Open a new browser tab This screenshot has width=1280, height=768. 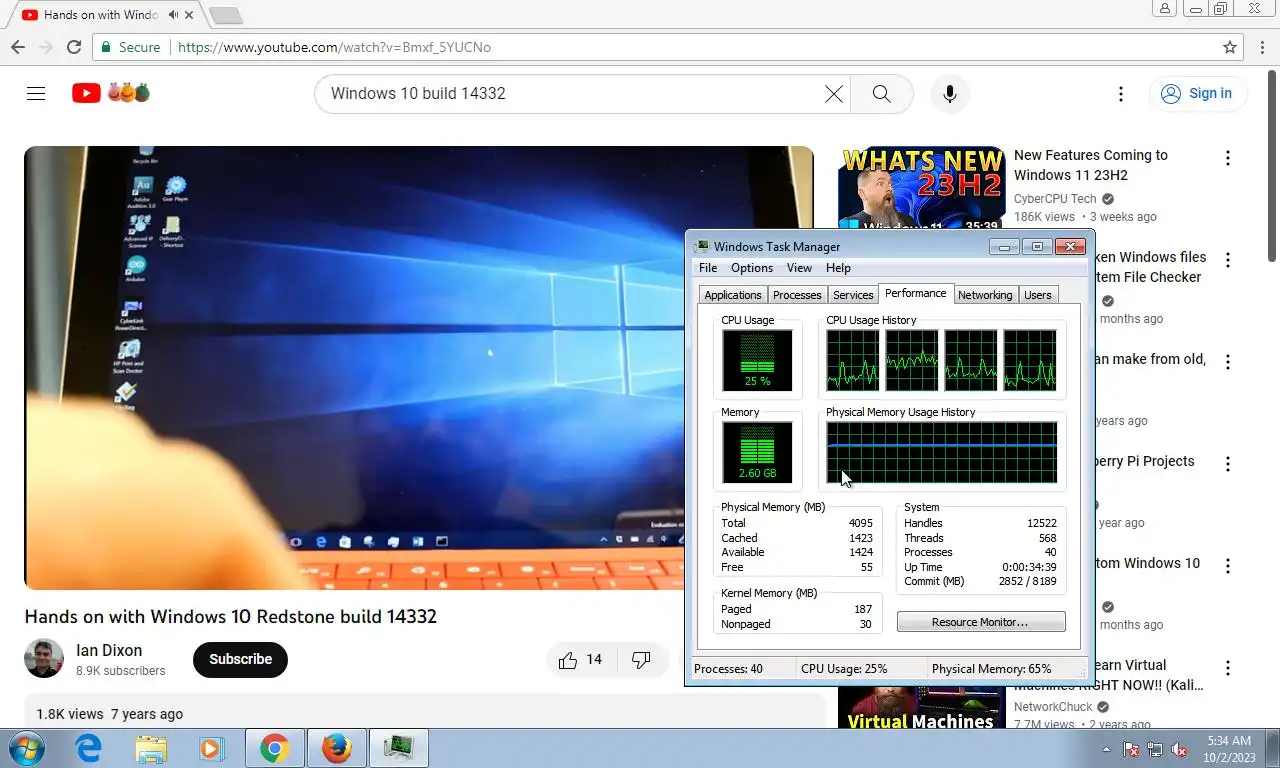[x=226, y=15]
